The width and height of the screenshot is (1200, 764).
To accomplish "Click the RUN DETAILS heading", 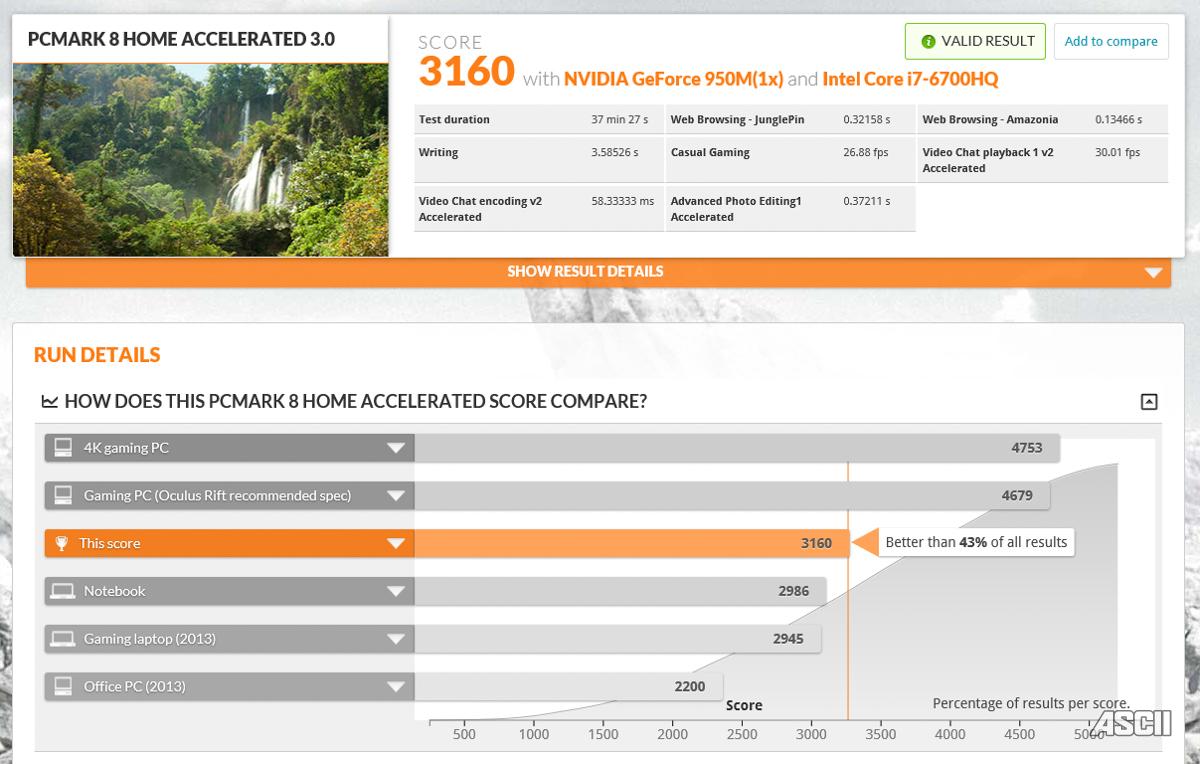I will (97, 355).
